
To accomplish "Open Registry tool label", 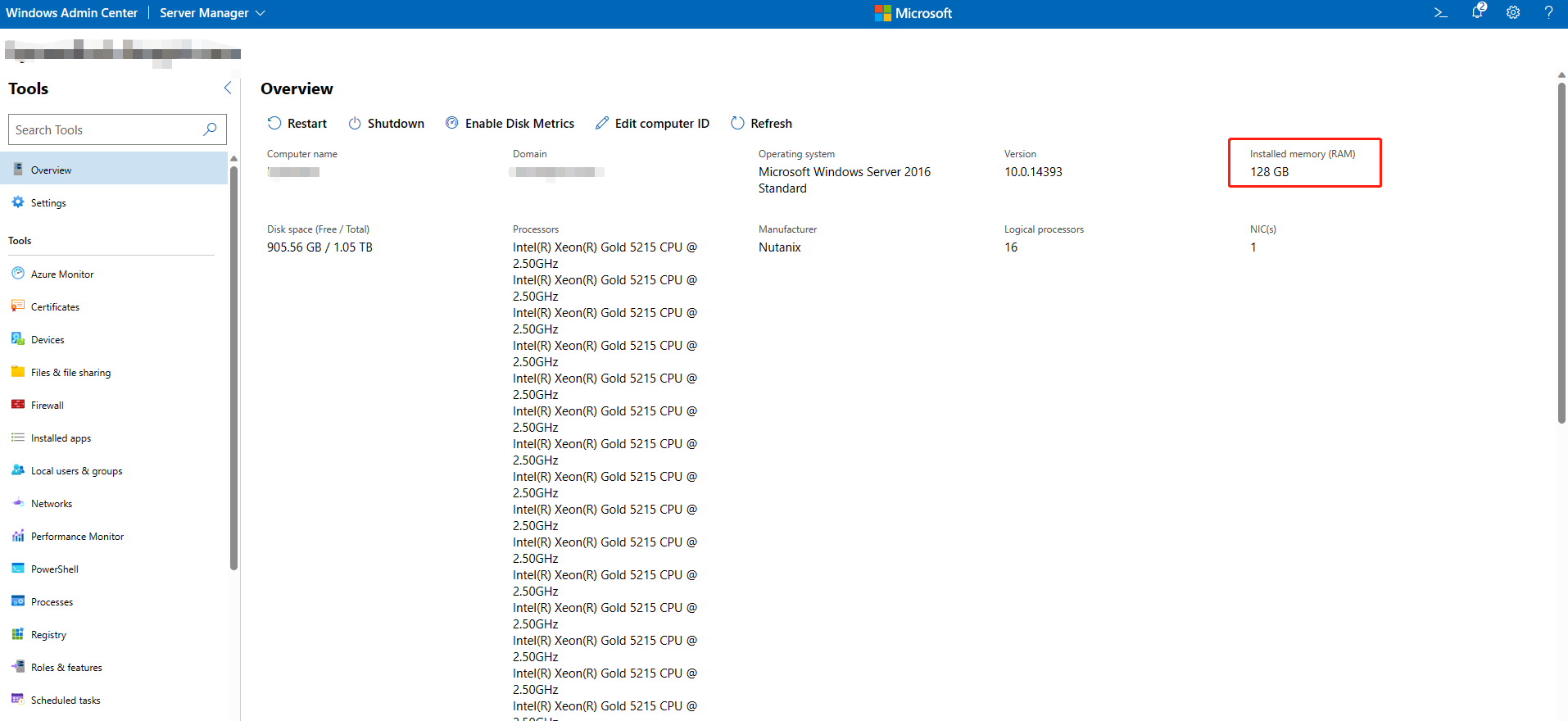I will coord(48,635).
